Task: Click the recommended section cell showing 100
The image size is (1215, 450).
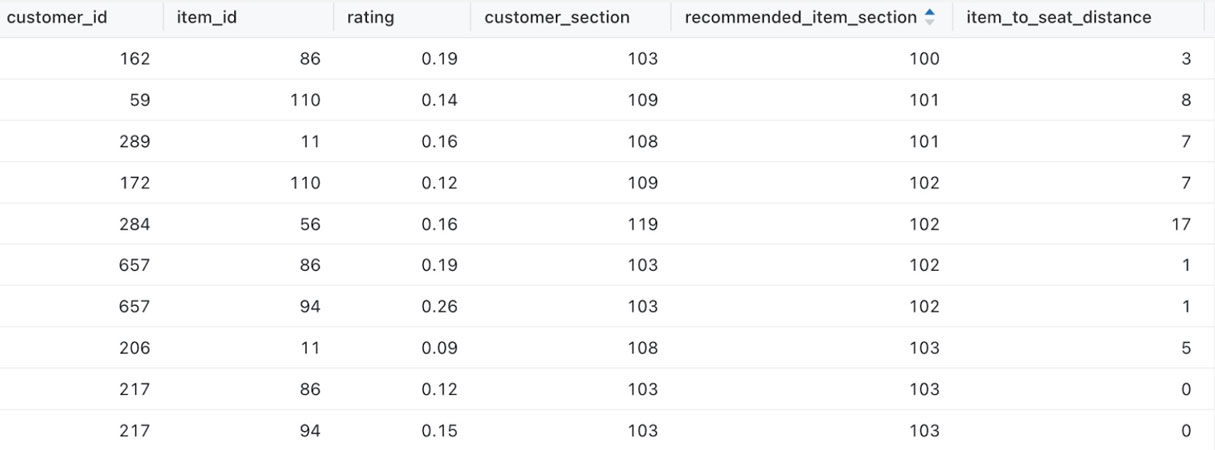Action: (924, 59)
